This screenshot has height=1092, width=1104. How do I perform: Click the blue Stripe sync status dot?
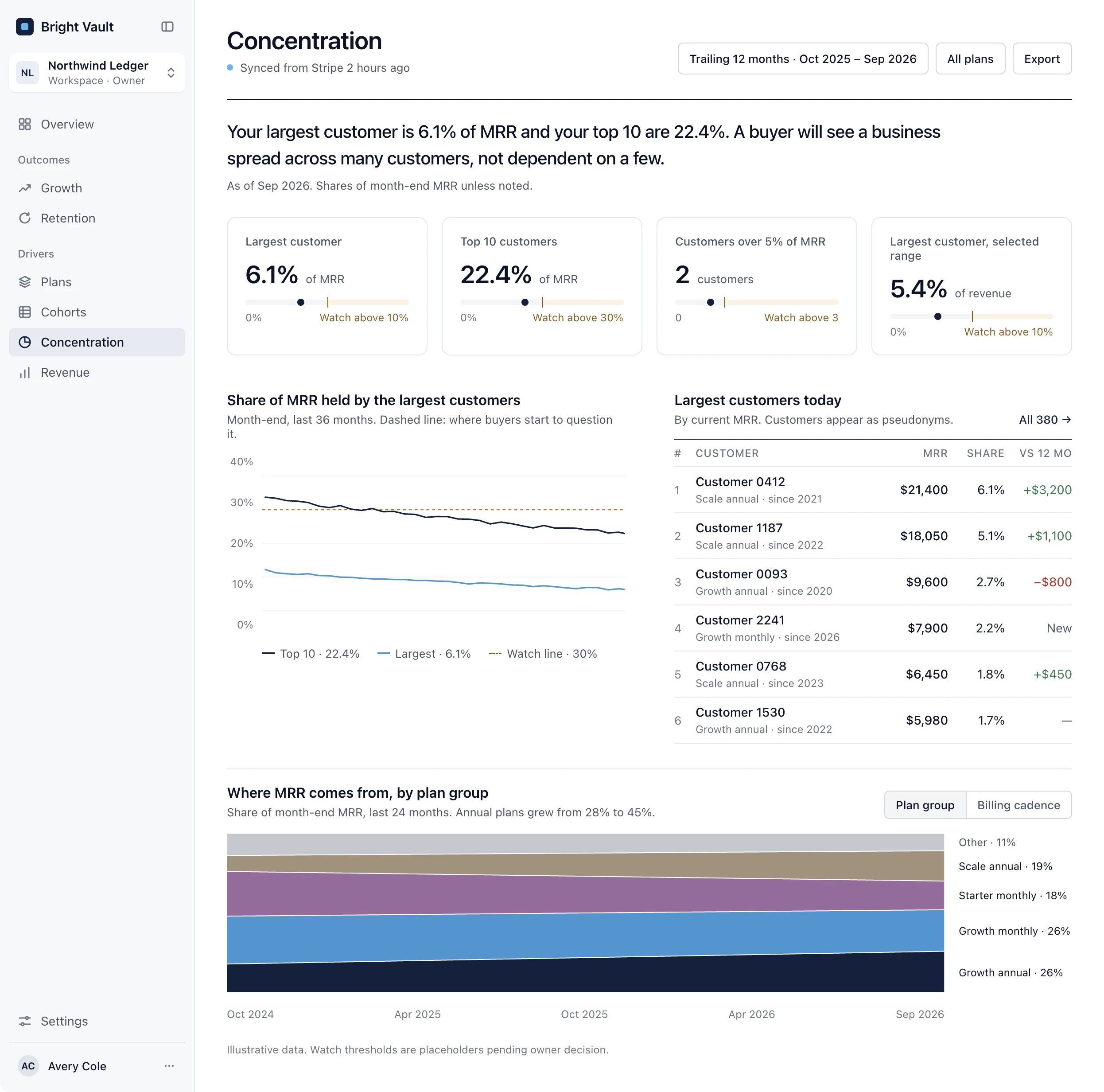[230, 67]
